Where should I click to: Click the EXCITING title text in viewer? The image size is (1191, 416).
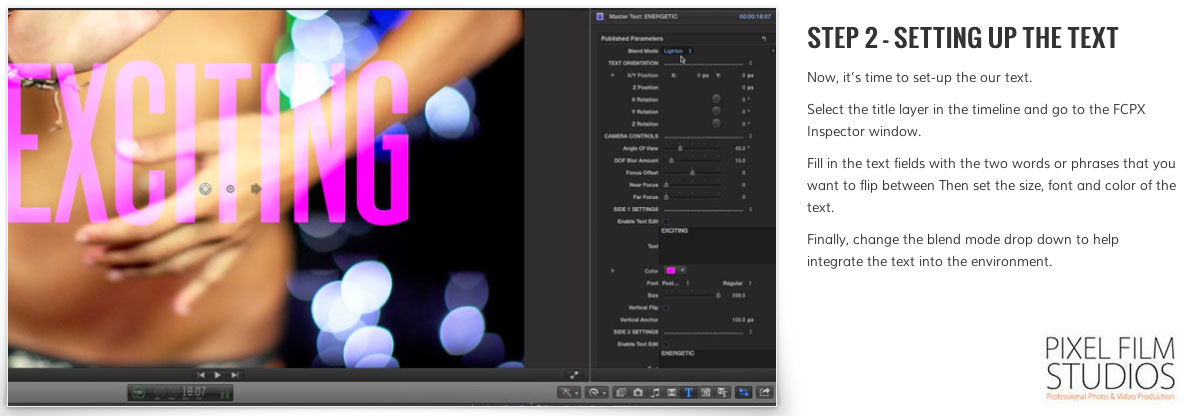tap(208, 143)
